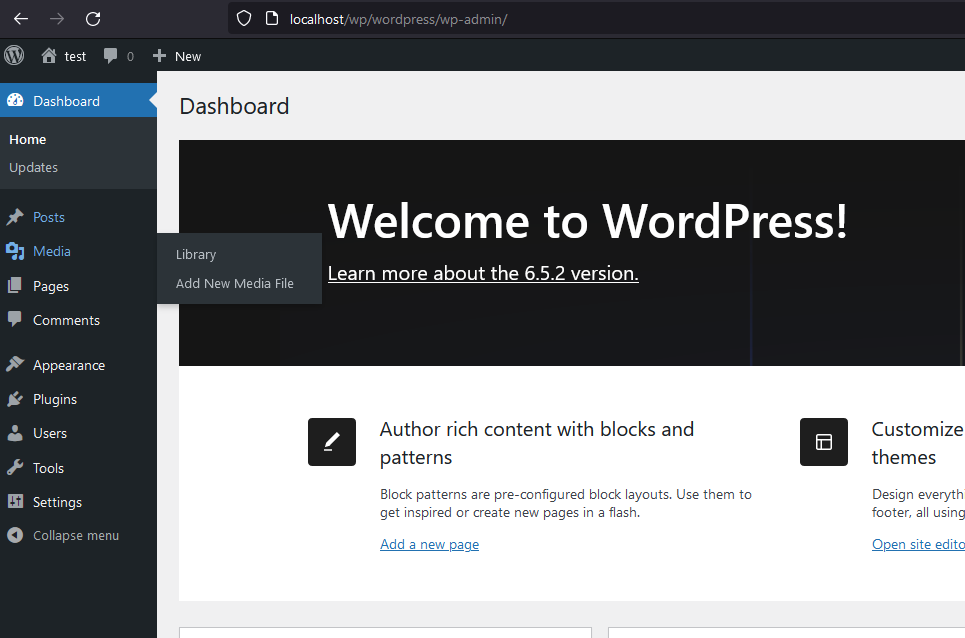Click the Pages icon in sidebar
This screenshot has width=965, height=638.
15,285
